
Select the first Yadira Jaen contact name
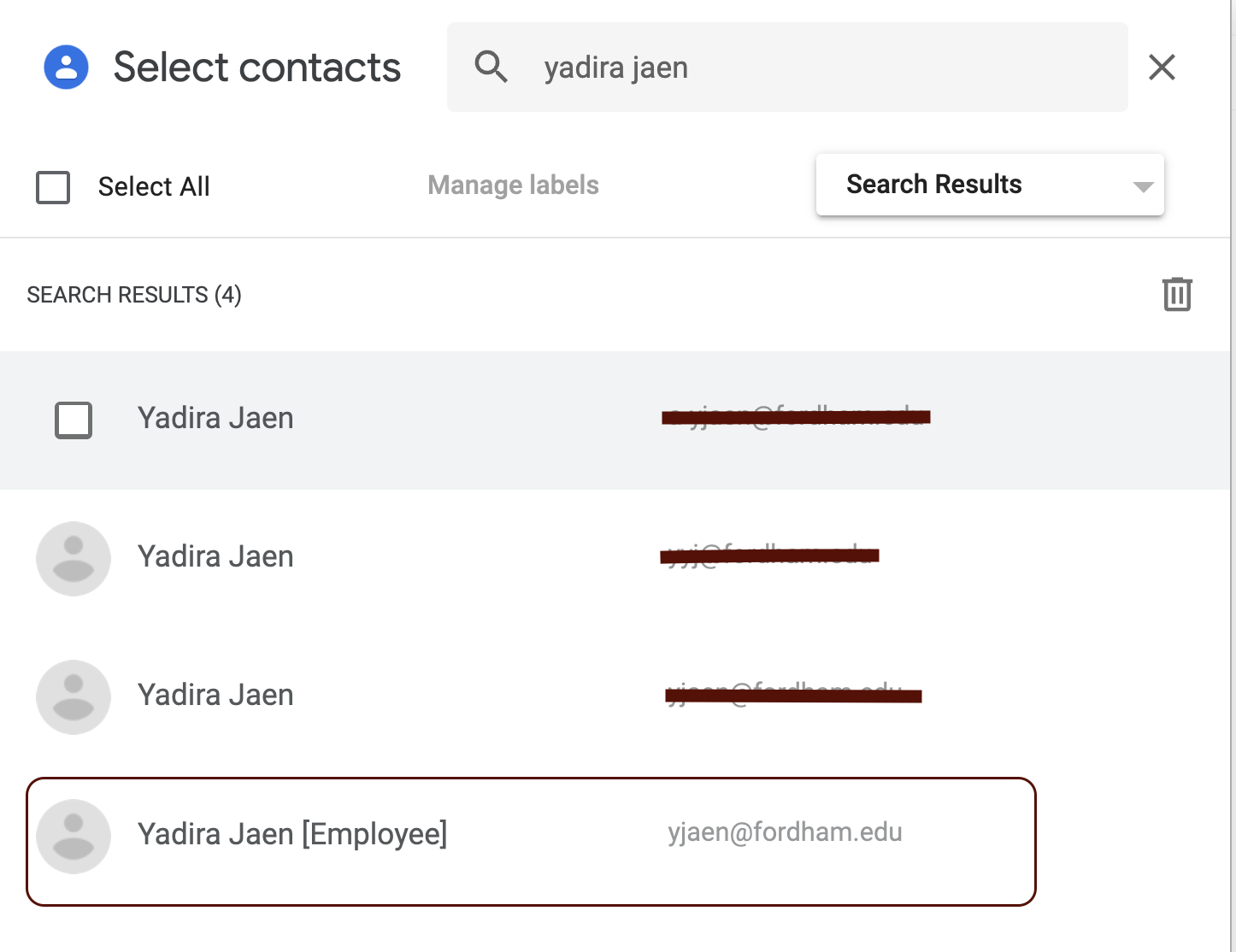[215, 418]
